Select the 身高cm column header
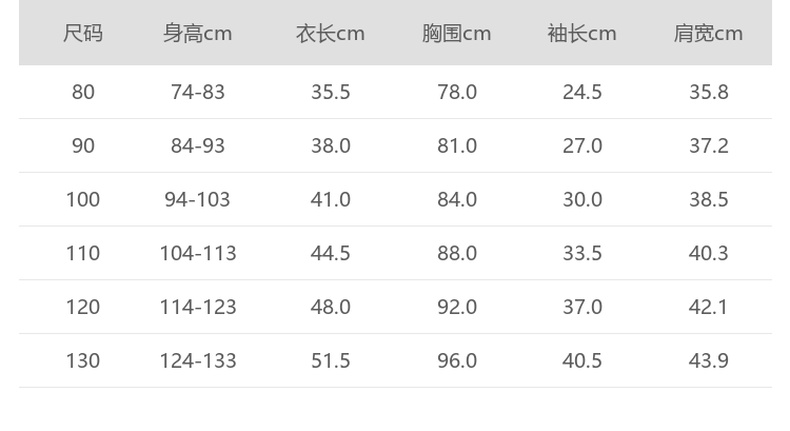790x431 pixels. (198, 34)
